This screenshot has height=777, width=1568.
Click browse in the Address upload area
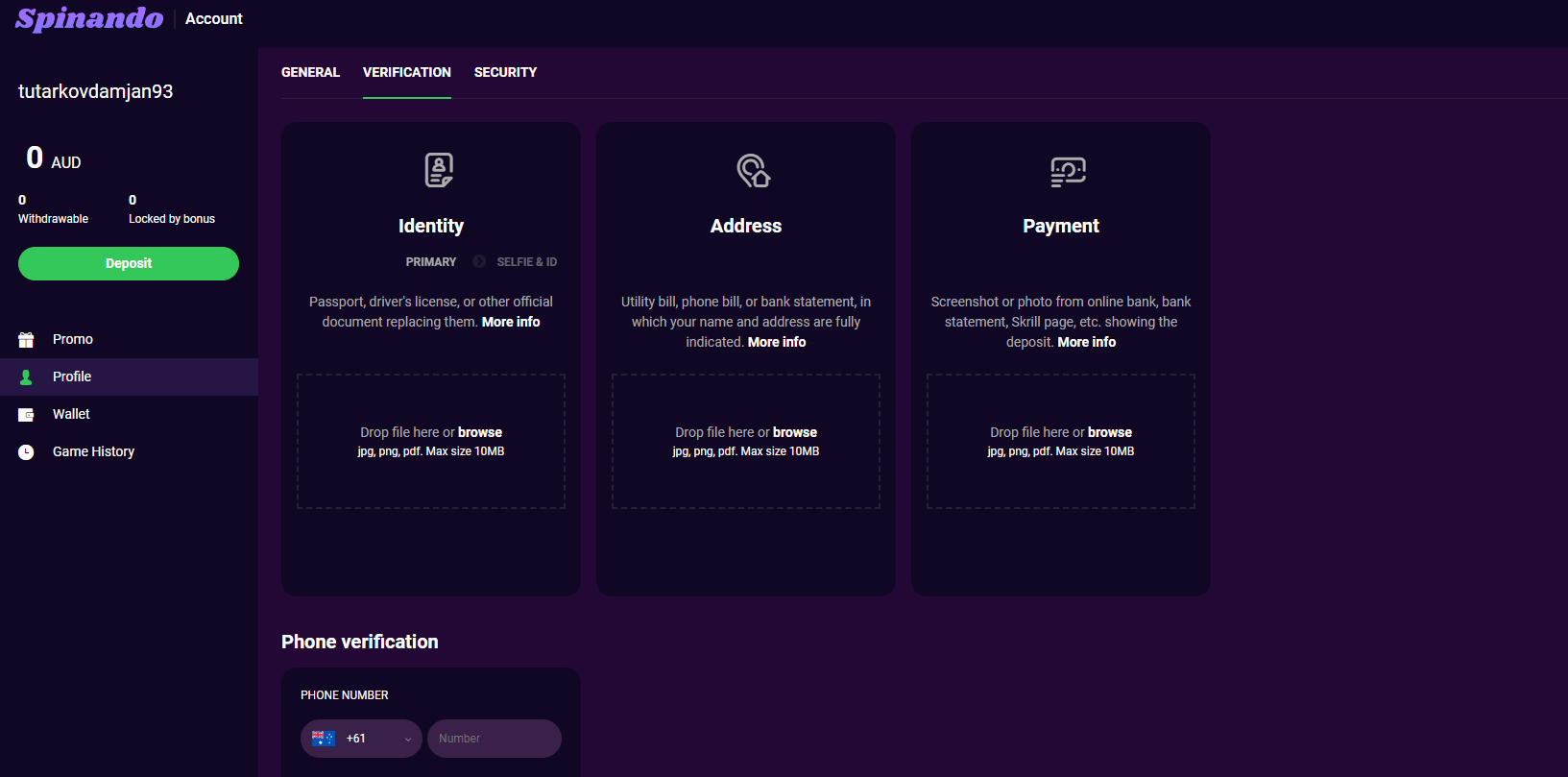795,432
